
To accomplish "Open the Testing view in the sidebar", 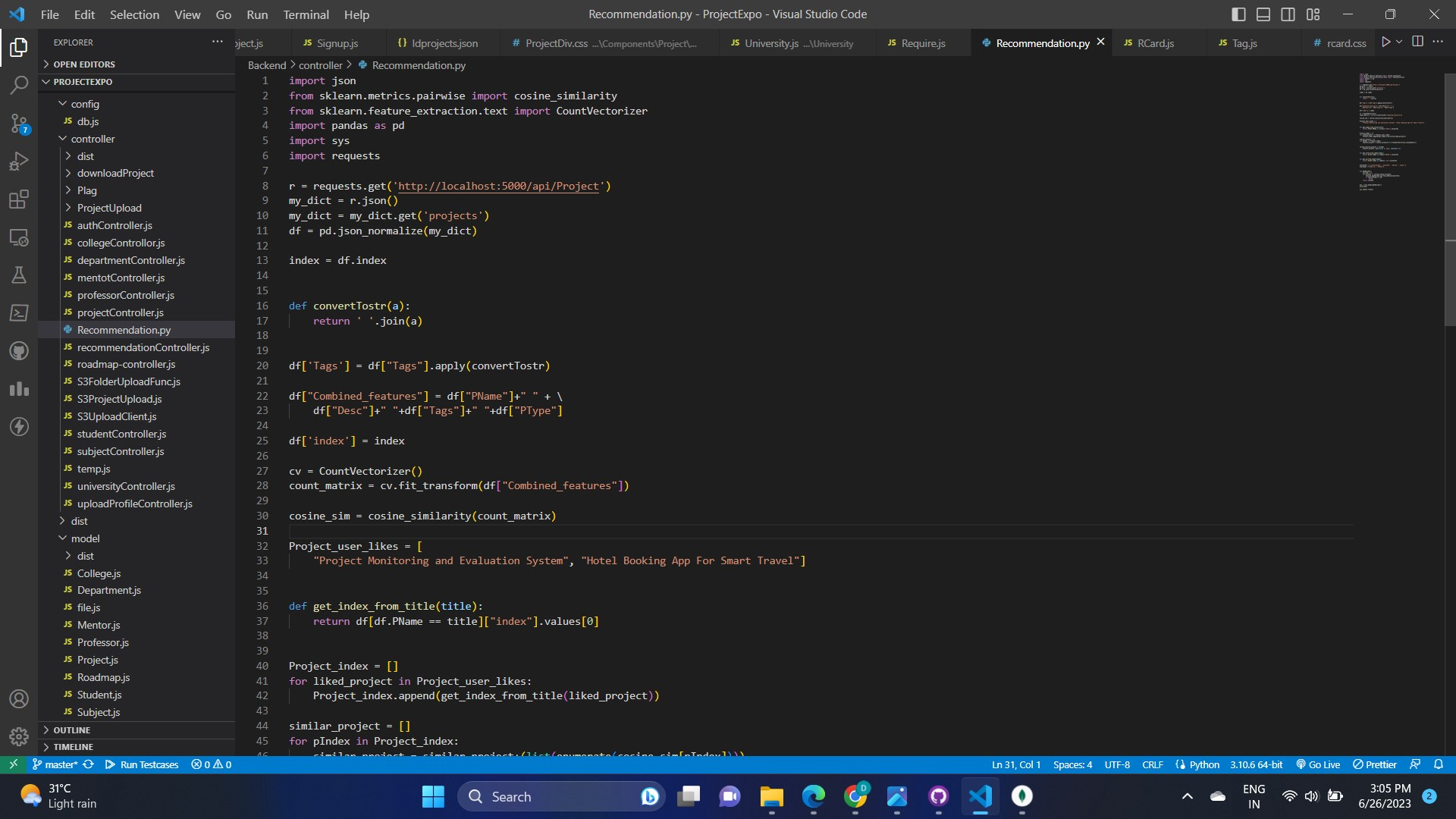I will pyautogui.click(x=19, y=275).
